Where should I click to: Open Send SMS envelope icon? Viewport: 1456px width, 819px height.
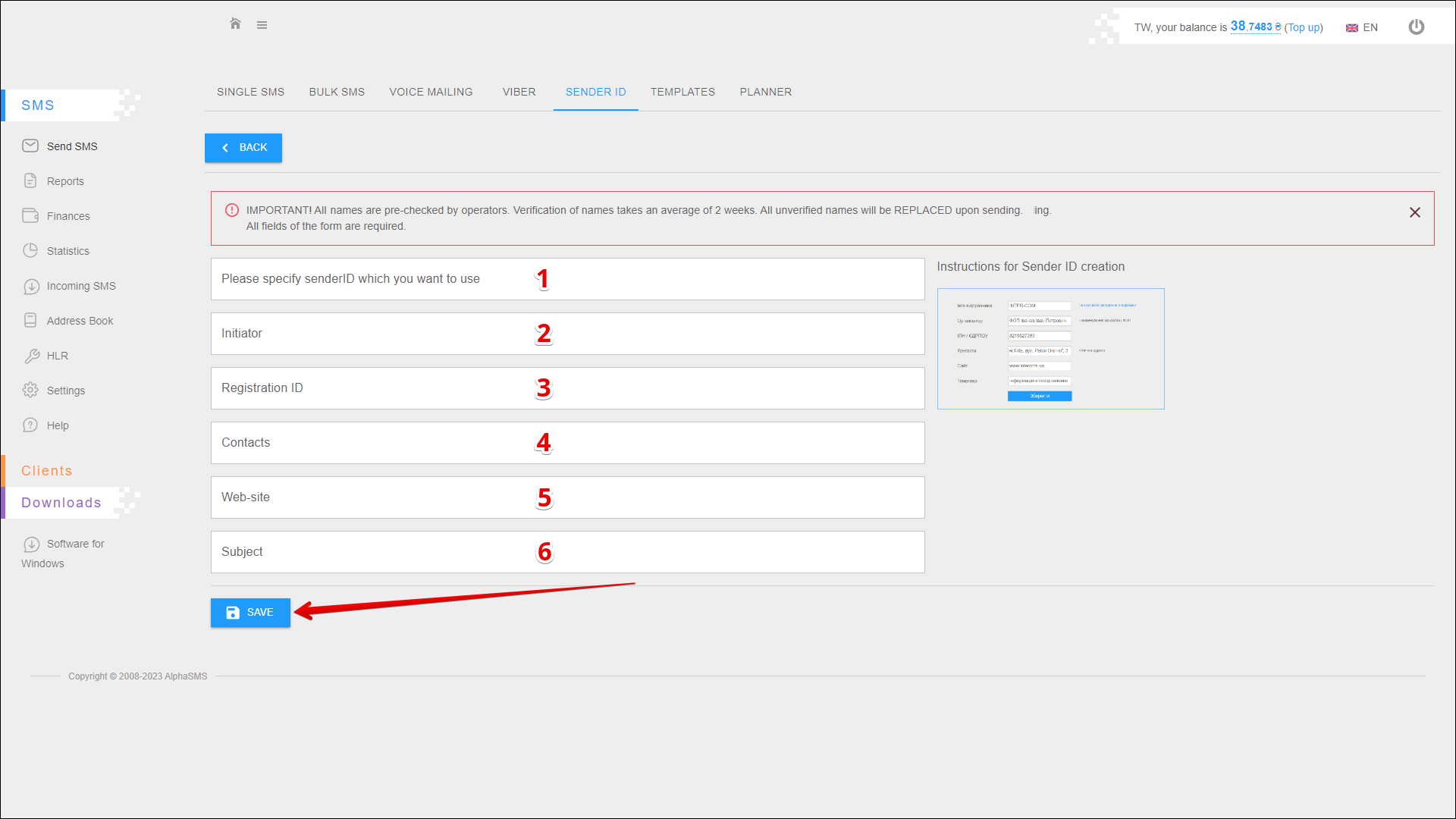pyautogui.click(x=30, y=146)
